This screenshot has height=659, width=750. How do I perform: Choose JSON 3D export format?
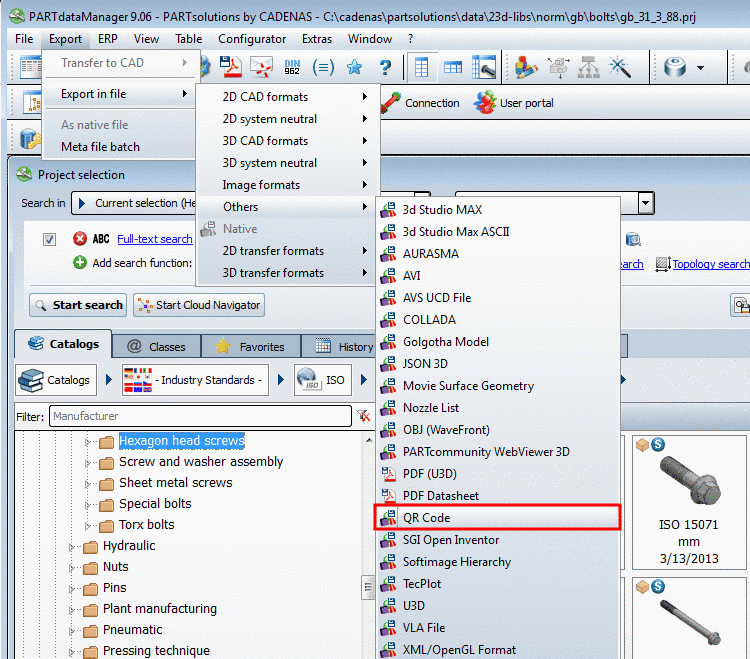coord(497,363)
